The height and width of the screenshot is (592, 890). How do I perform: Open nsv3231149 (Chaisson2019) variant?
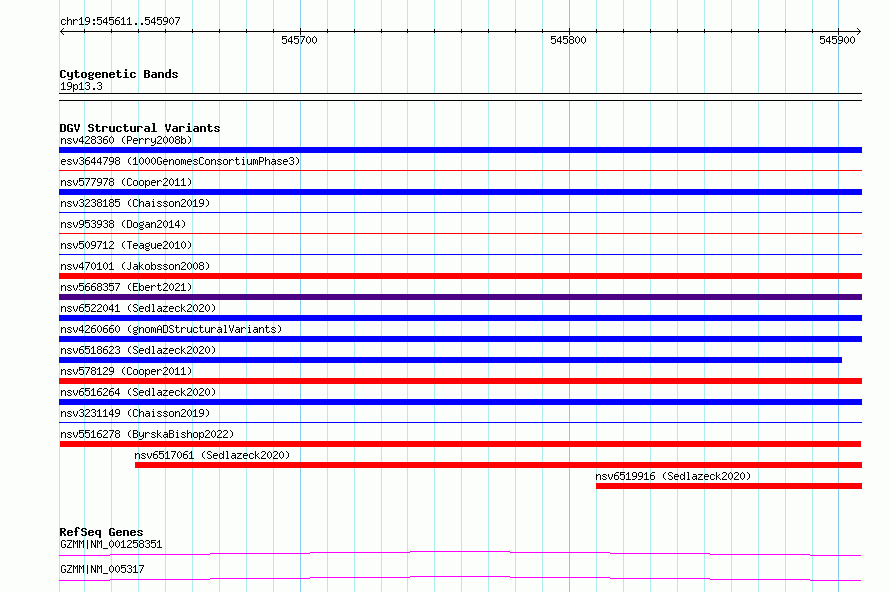click(x=135, y=413)
